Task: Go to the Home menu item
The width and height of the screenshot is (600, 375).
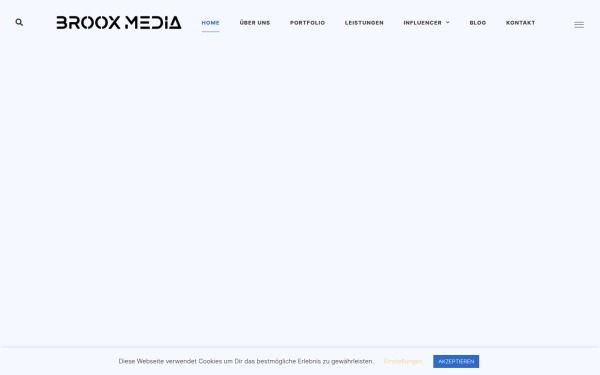Action: pos(210,23)
